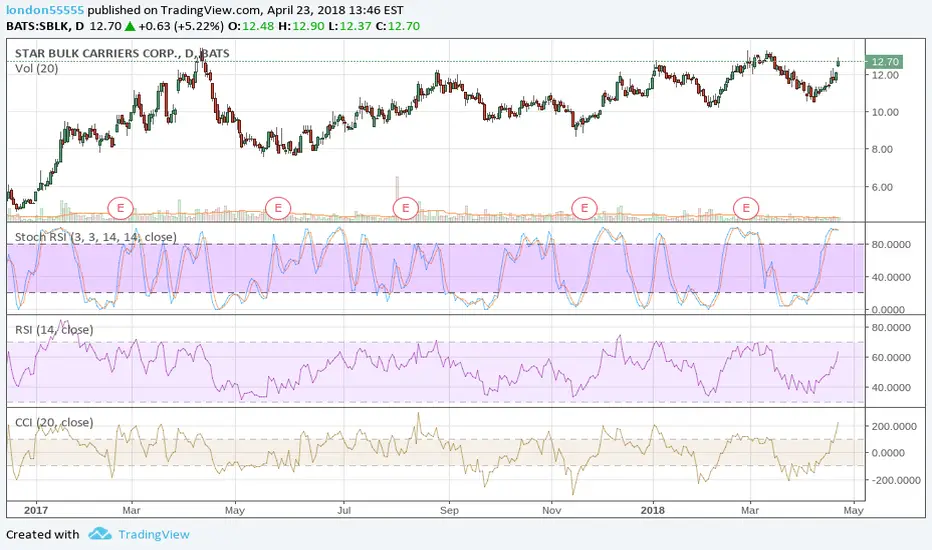
Task: Click the BATS:SBLK, D symbol text
Action: click(x=45, y=26)
